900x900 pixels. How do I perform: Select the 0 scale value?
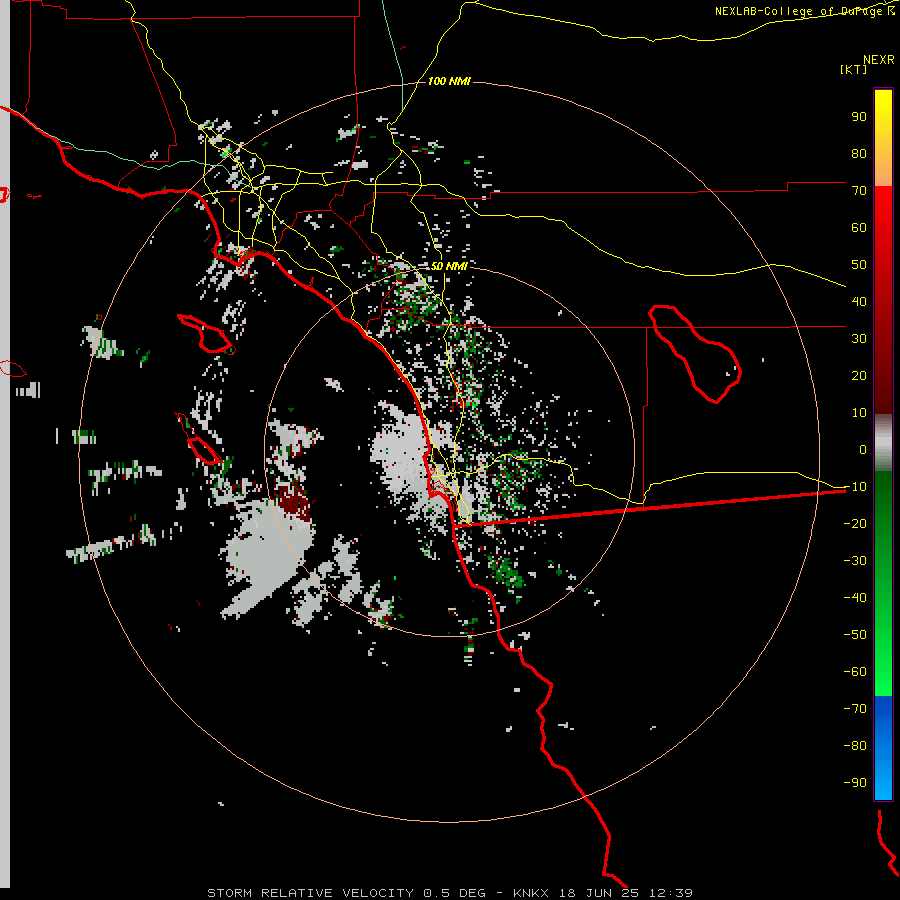pyautogui.click(x=863, y=449)
